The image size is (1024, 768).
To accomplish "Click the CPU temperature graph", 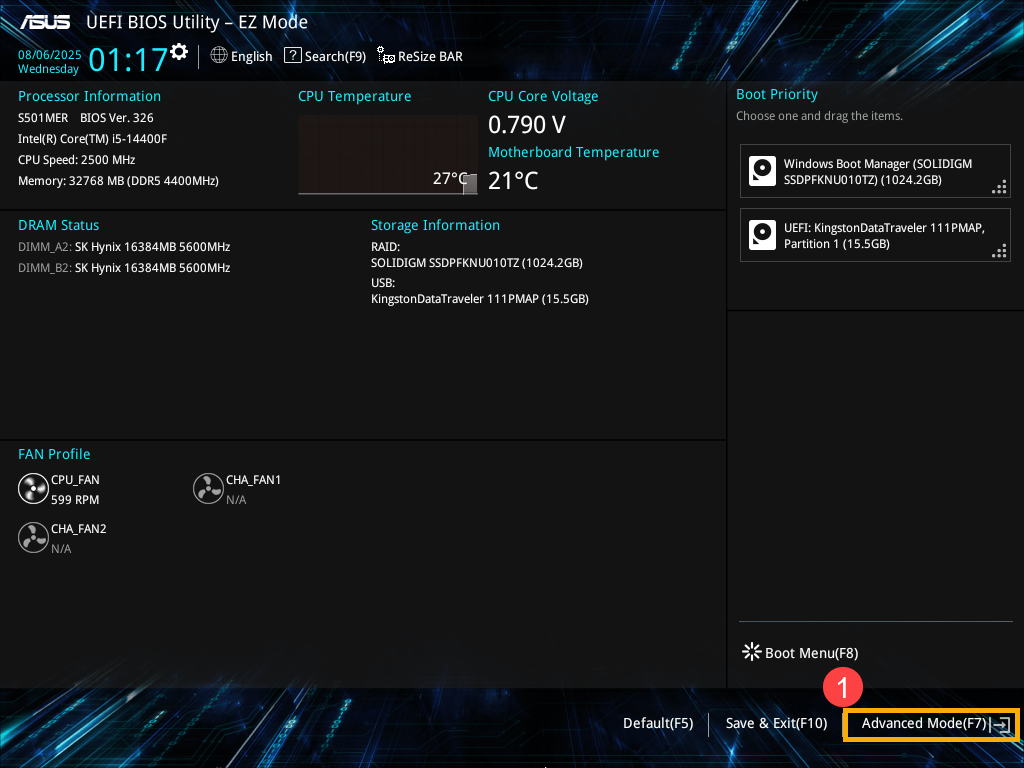I will (x=388, y=154).
